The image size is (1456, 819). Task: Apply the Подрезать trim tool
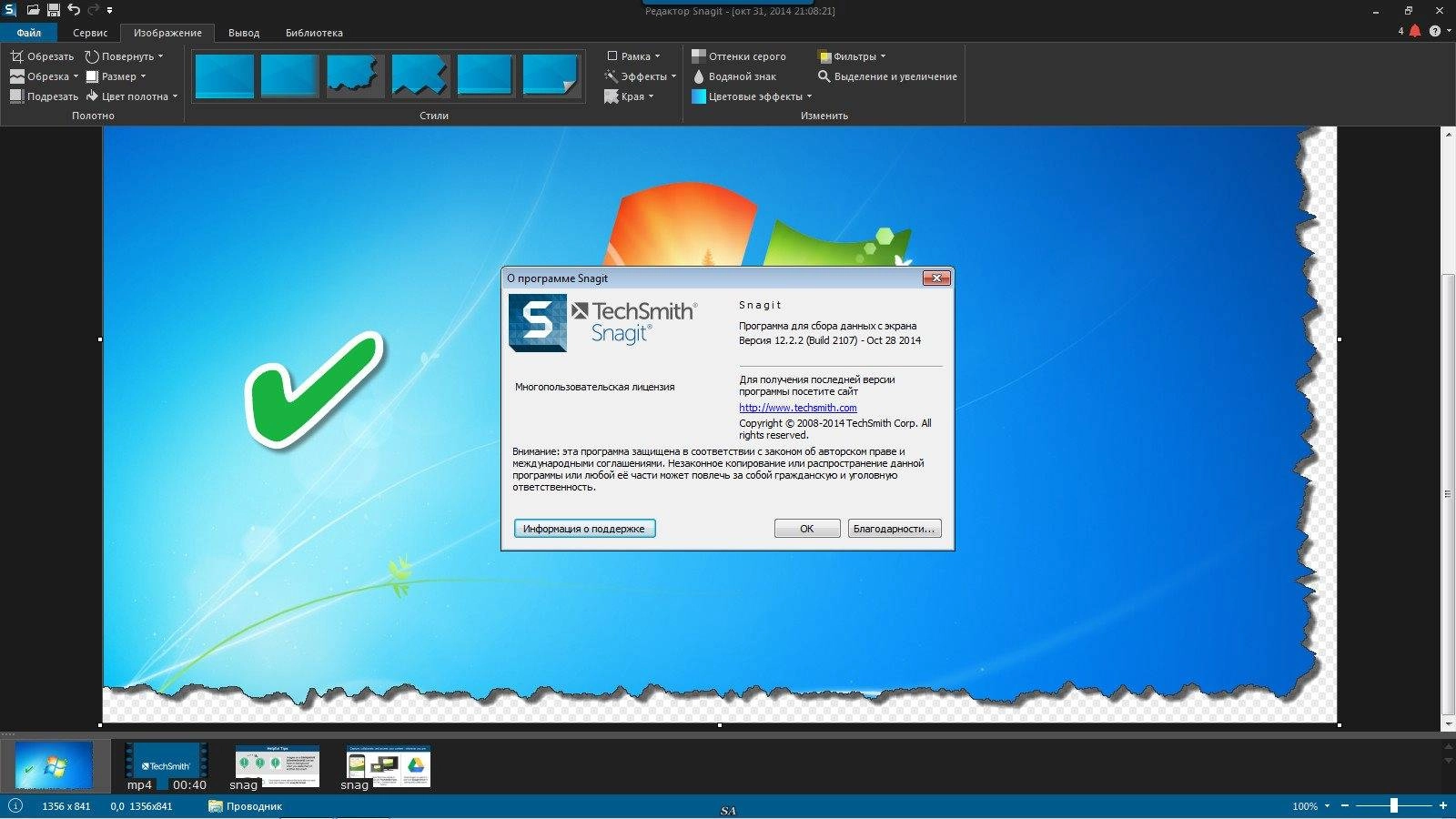click(x=44, y=96)
